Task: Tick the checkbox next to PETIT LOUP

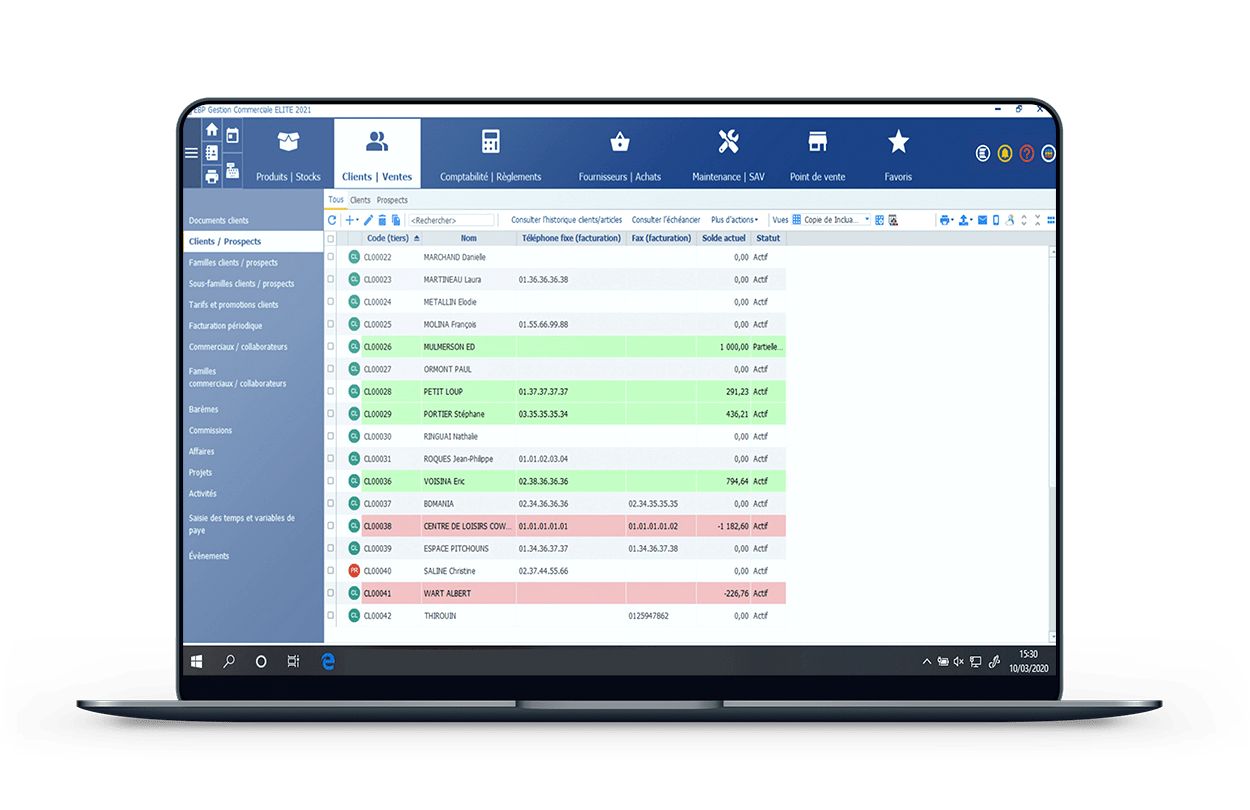Action: pyautogui.click(x=331, y=391)
